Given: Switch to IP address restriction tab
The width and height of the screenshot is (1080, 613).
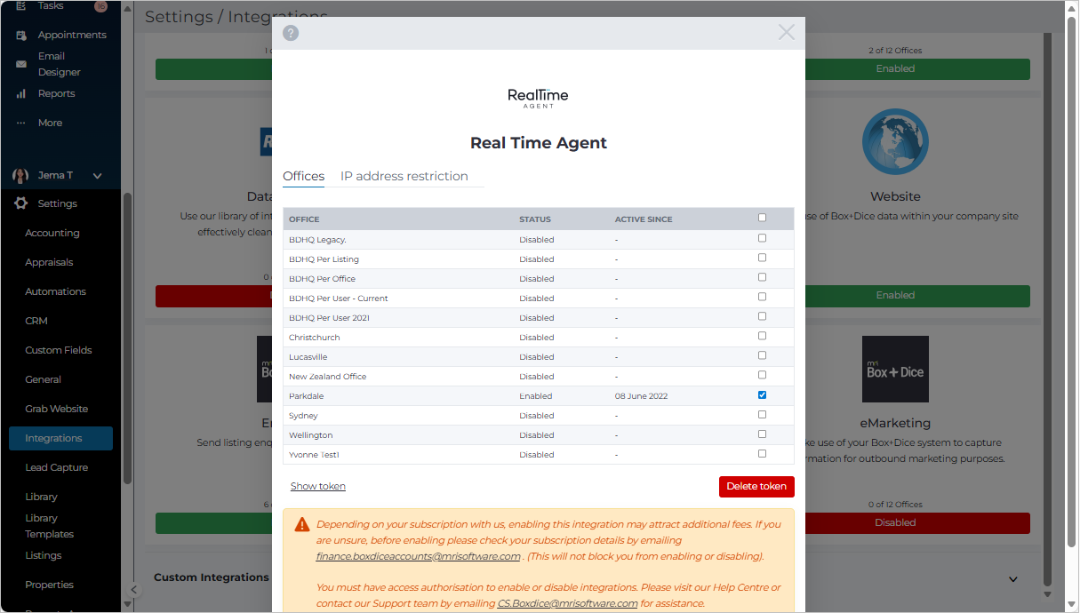Looking at the screenshot, I should (x=404, y=176).
